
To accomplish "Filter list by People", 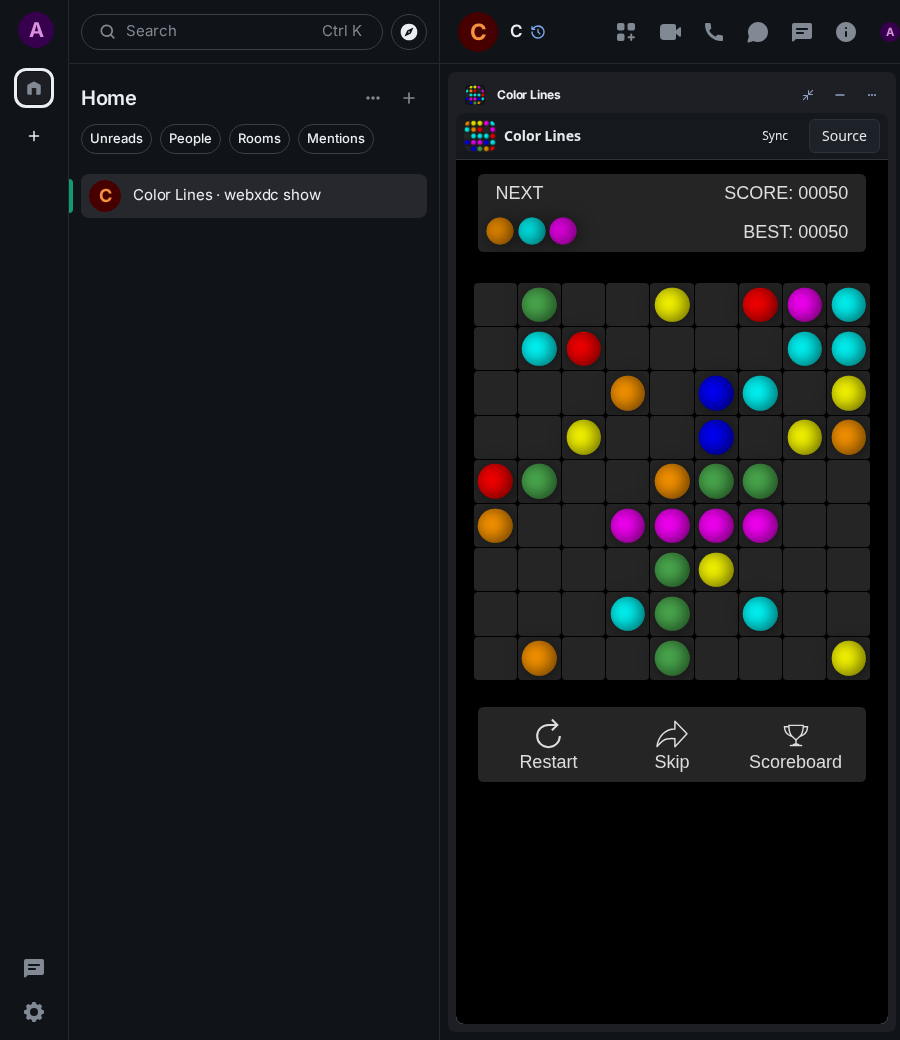I will (190, 139).
